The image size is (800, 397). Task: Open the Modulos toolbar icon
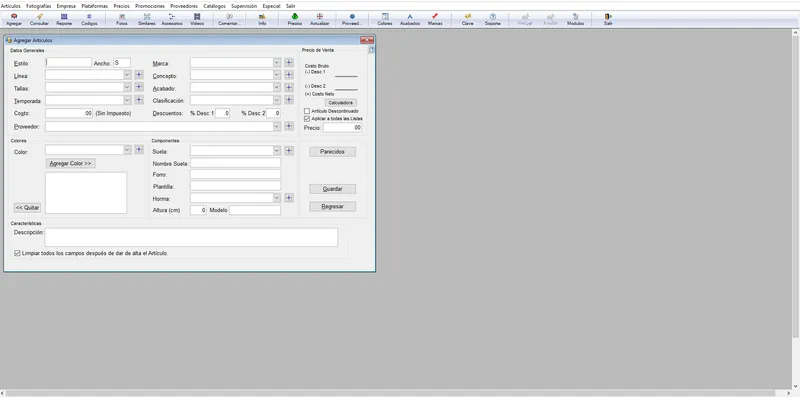[576, 19]
